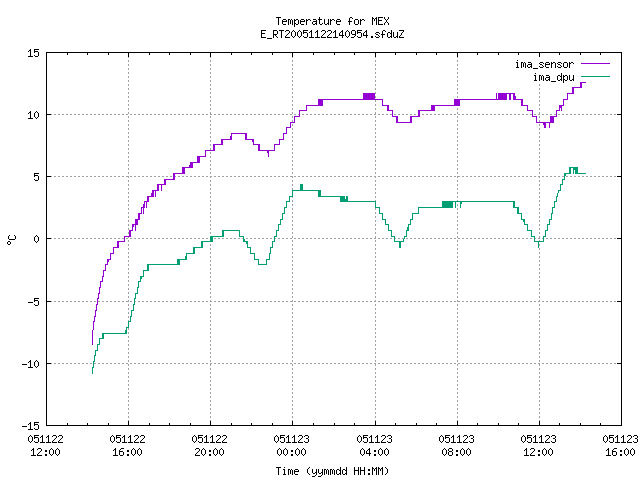Click the y-axis label -5
Image resolution: width=640 pixels, height=480 pixels.
[31, 302]
